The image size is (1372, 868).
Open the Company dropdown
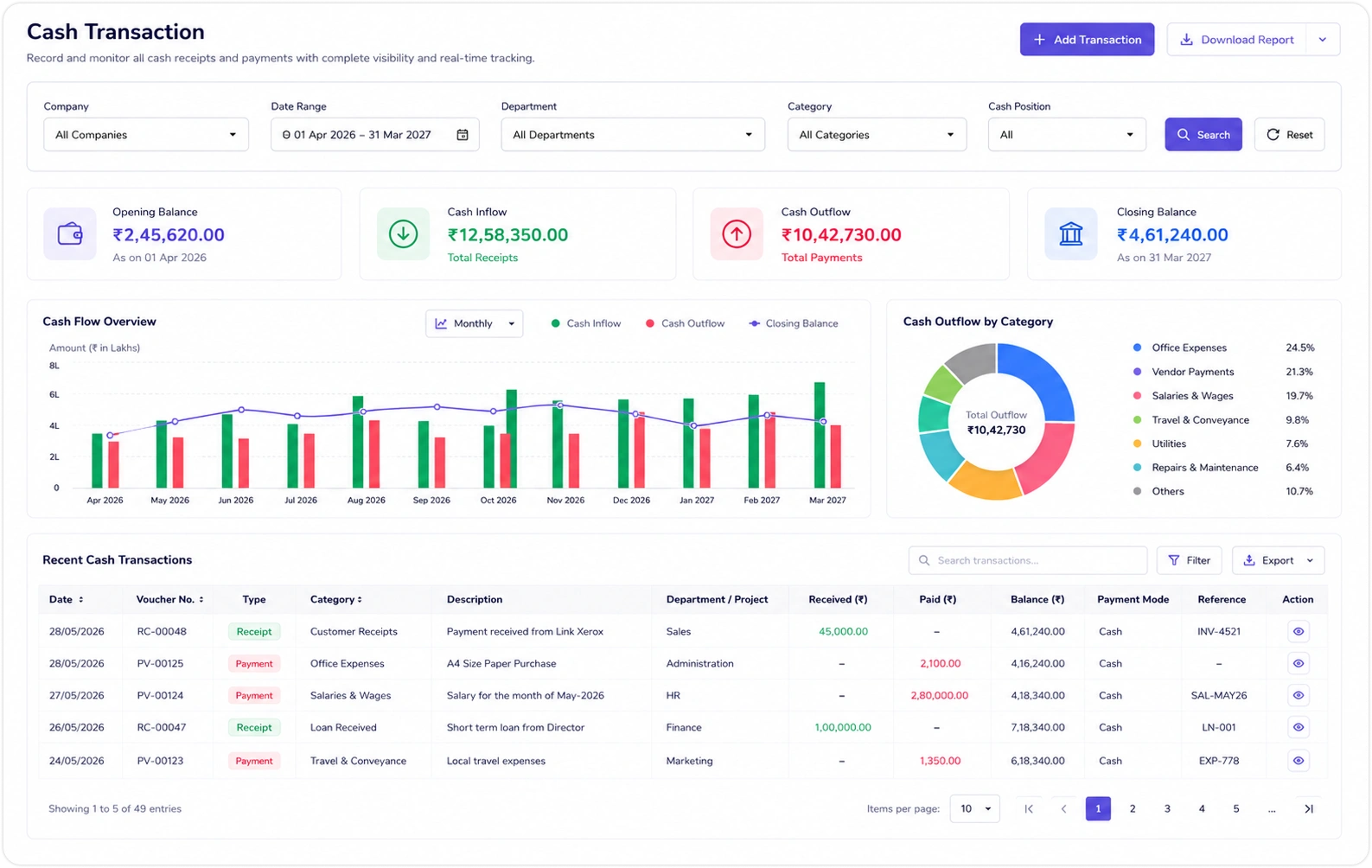[146, 135]
